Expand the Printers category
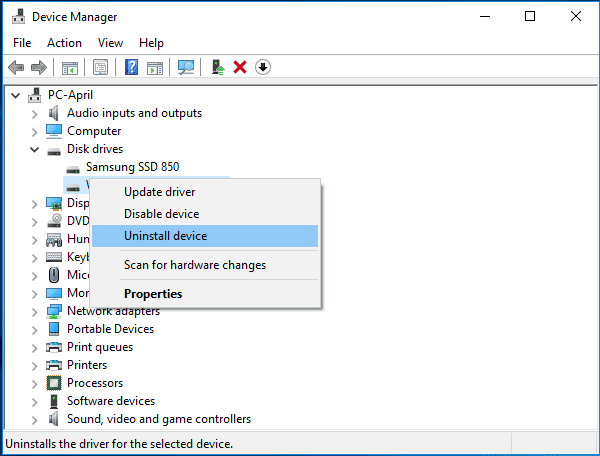Image resolution: width=600 pixels, height=456 pixels. click(34, 366)
